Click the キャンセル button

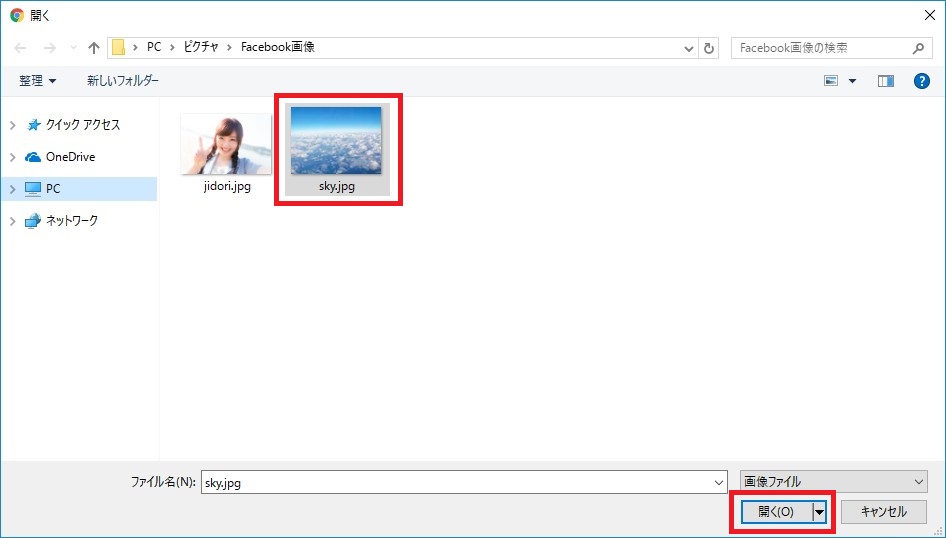coord(883,512)
